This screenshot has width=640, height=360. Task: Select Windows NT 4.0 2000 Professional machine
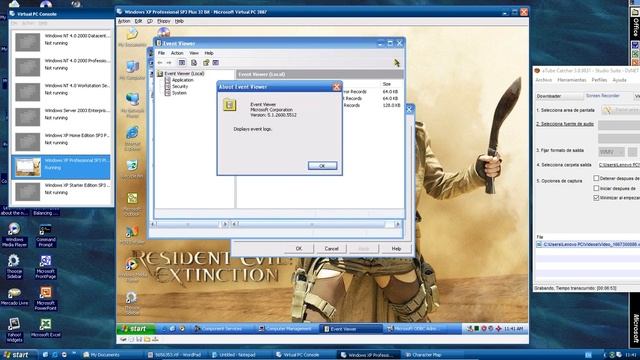(61, 67)
